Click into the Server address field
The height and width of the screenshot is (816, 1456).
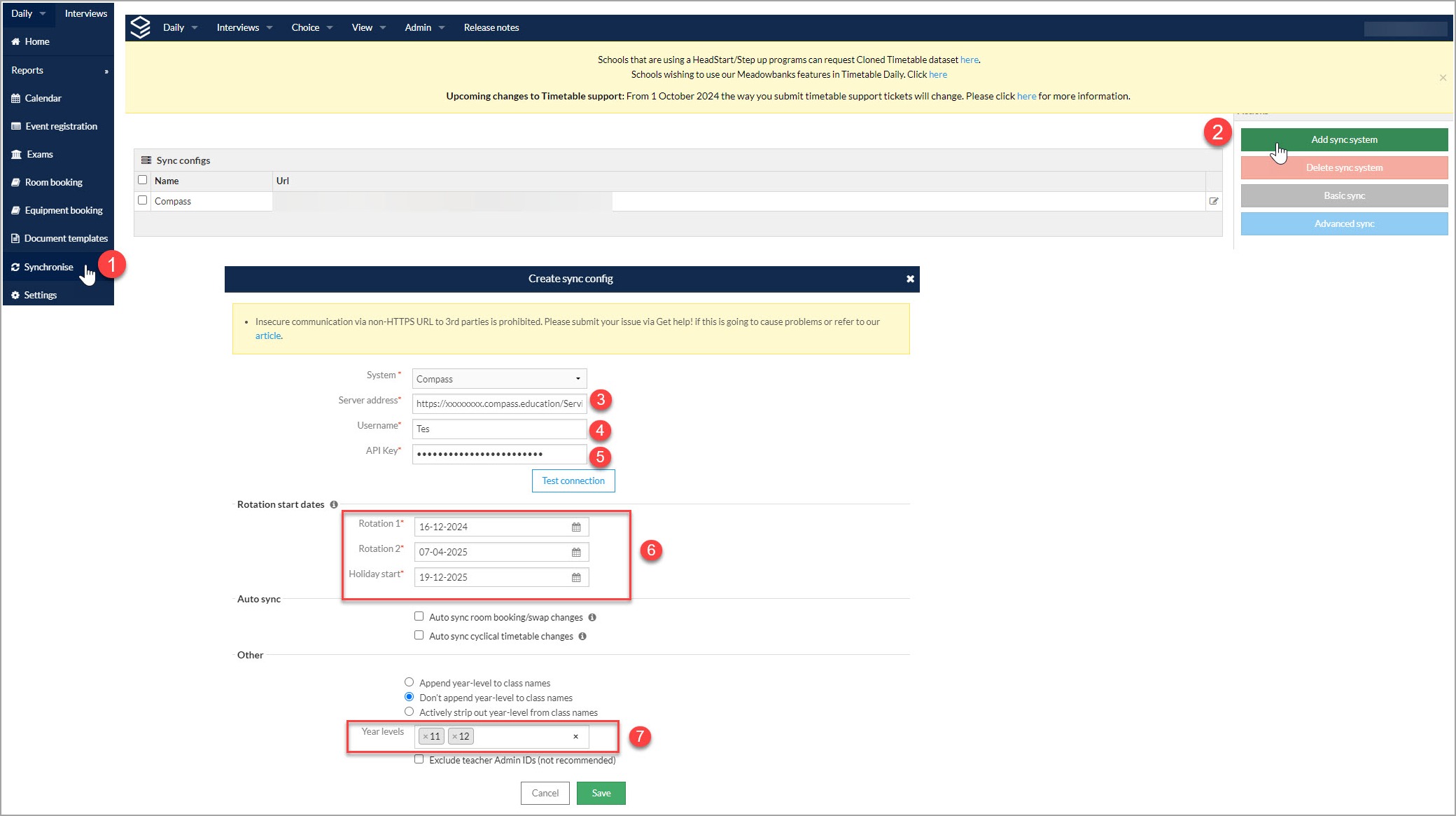coord(499,403)
